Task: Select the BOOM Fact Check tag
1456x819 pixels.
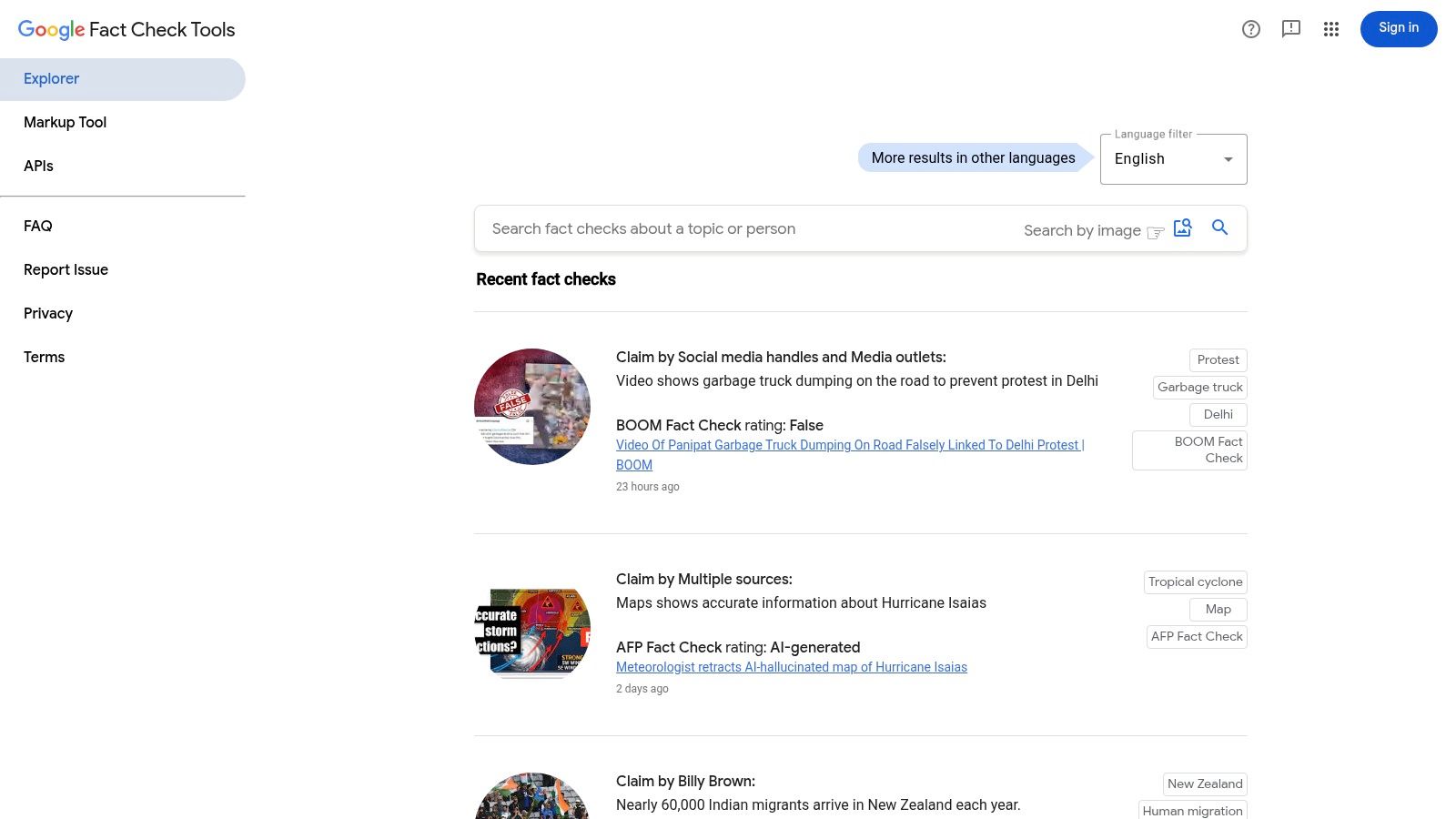Action: point(1189,450)
